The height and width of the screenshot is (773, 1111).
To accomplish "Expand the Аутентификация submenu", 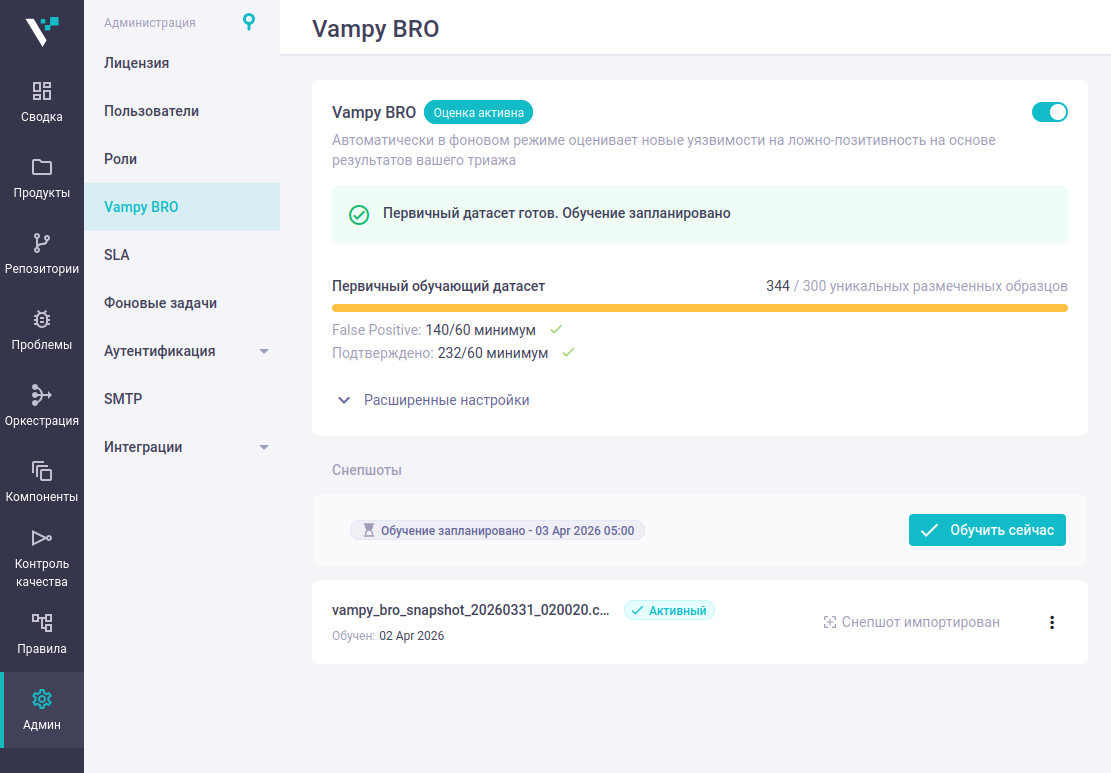I will click(x=264, y=351).
